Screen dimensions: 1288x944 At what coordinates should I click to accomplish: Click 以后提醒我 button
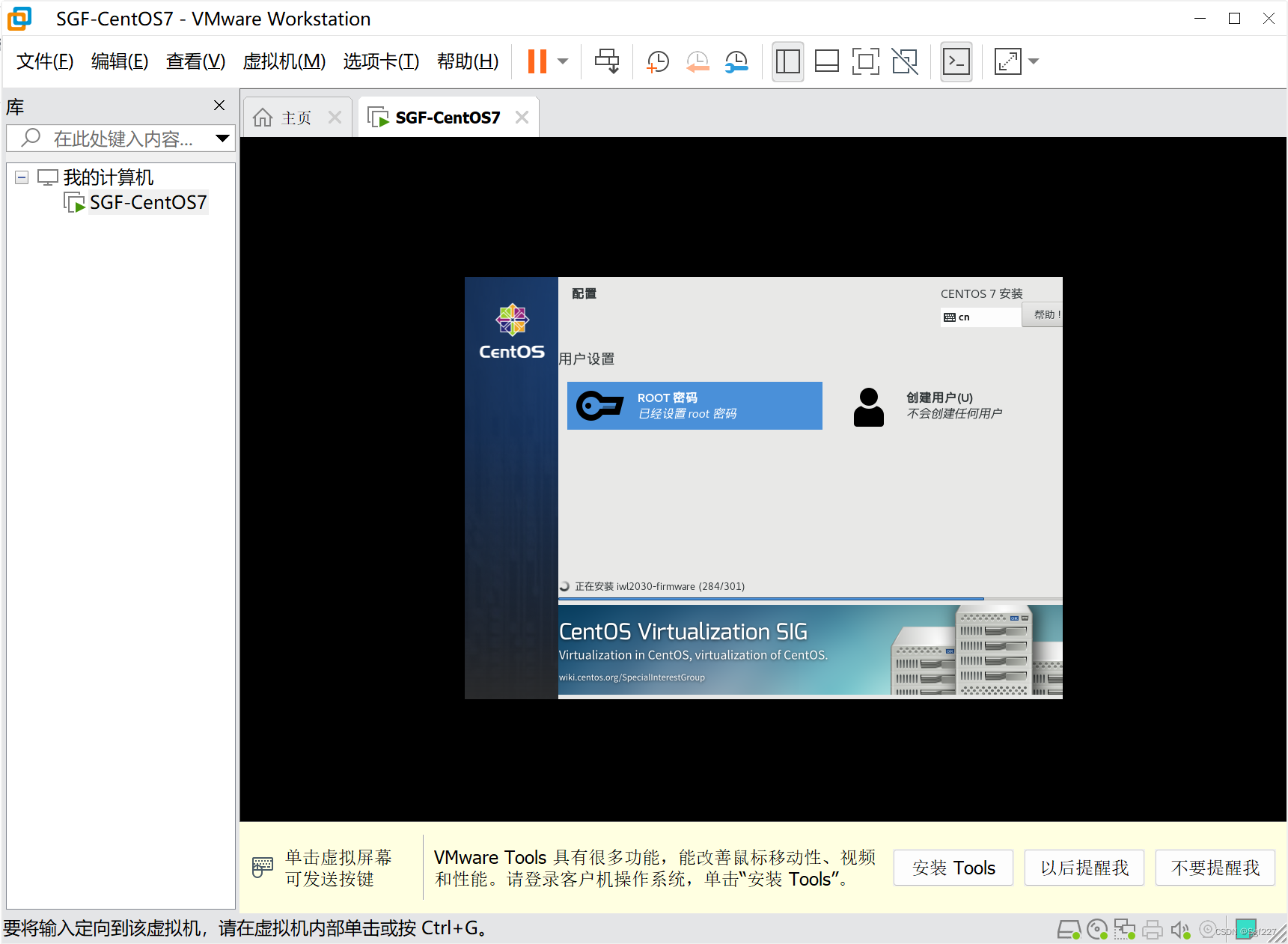1084,868
